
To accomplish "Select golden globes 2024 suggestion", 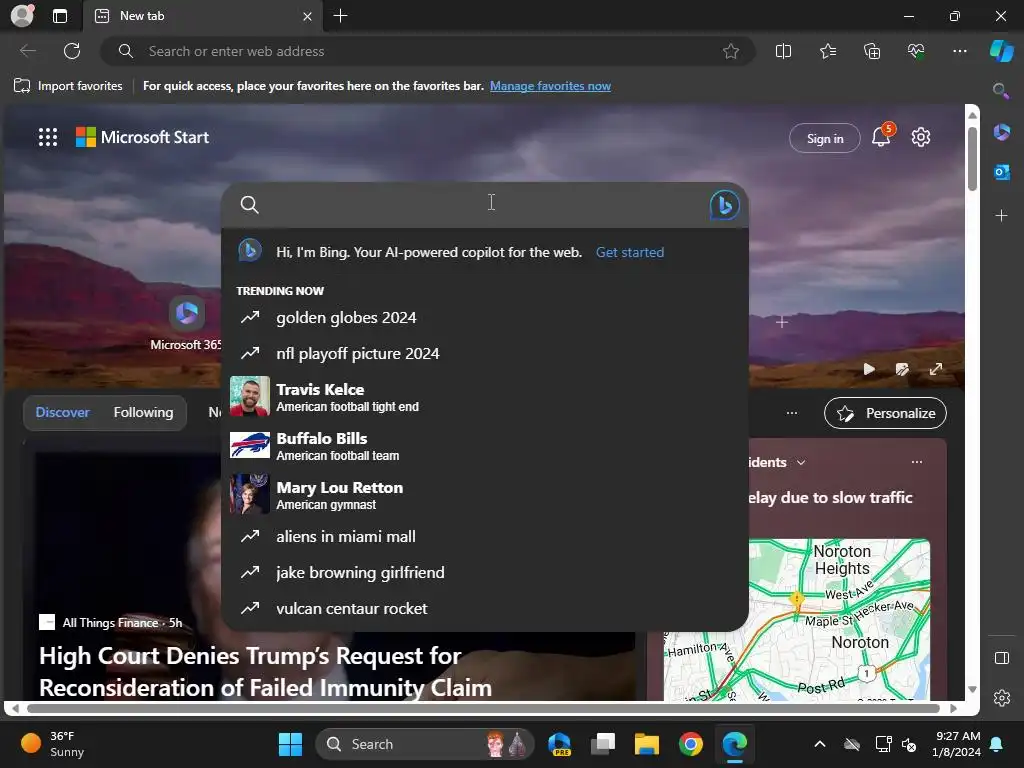I will [485, 317].
